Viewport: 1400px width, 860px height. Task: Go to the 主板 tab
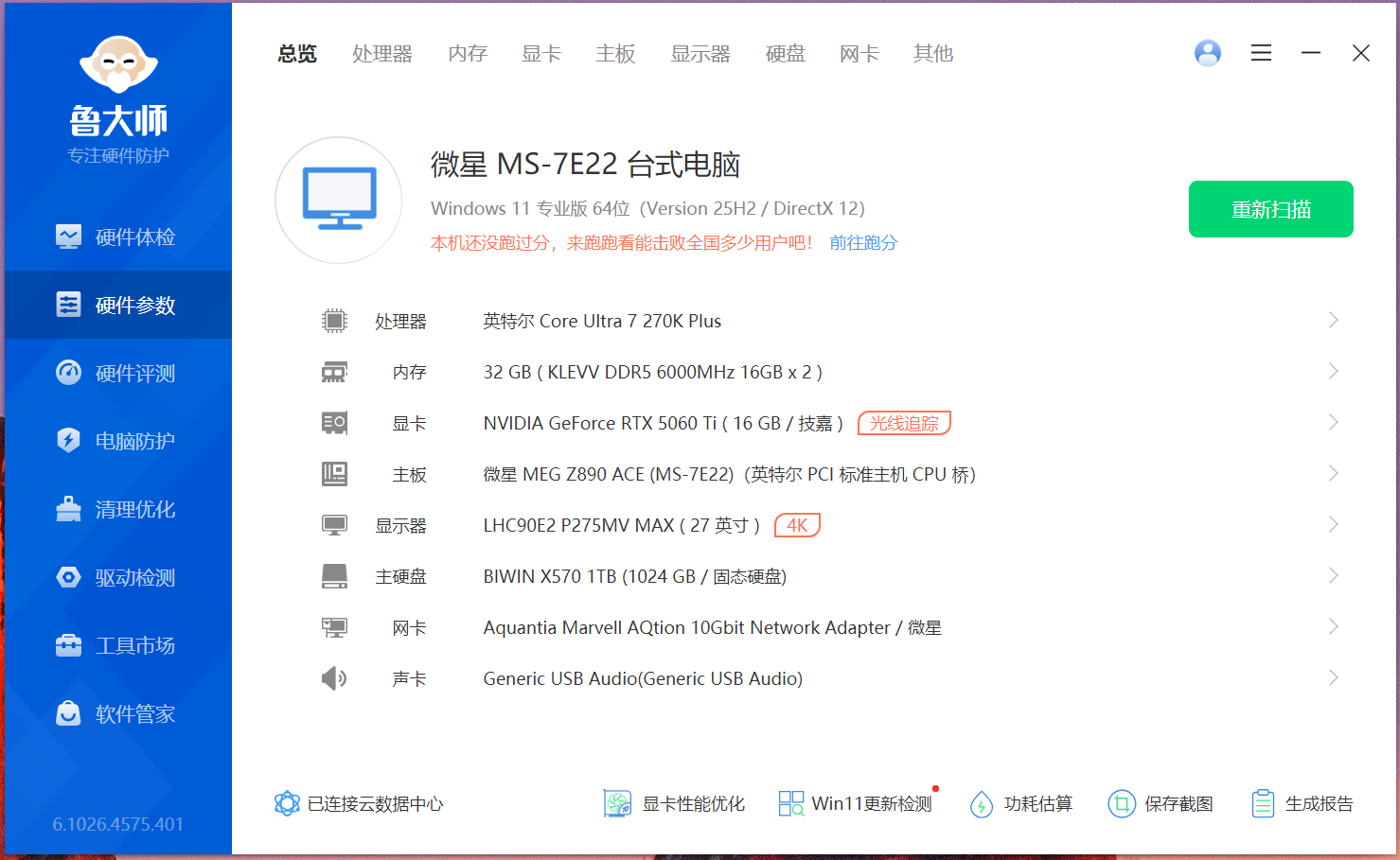point(615,54)
